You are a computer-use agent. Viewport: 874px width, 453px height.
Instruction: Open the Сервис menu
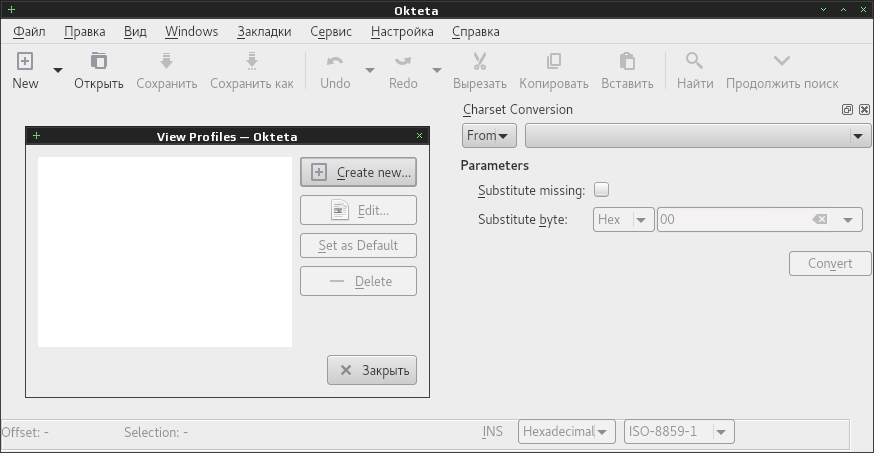point(331,32)
